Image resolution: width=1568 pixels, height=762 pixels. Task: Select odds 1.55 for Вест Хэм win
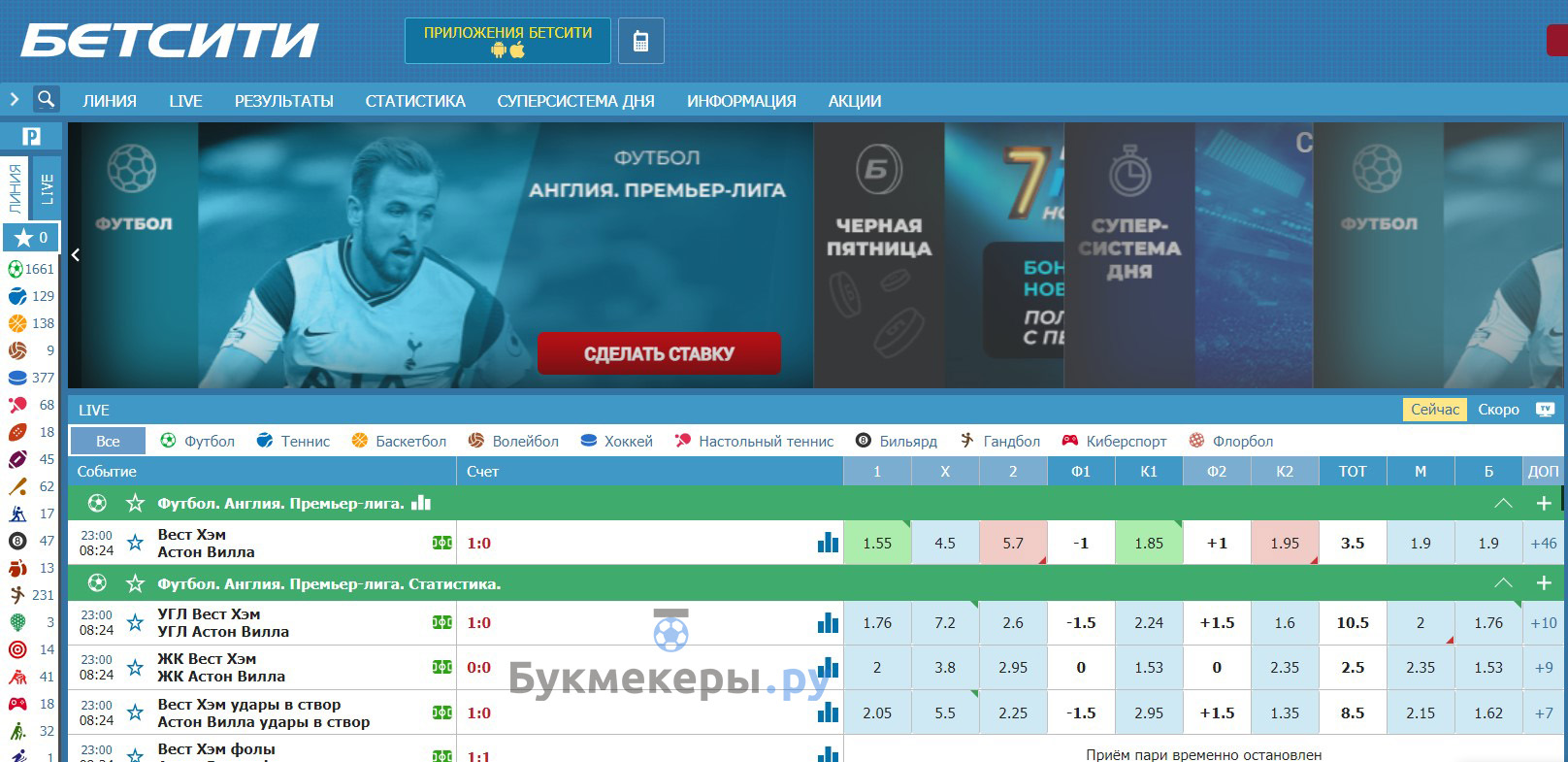point(877,543)
